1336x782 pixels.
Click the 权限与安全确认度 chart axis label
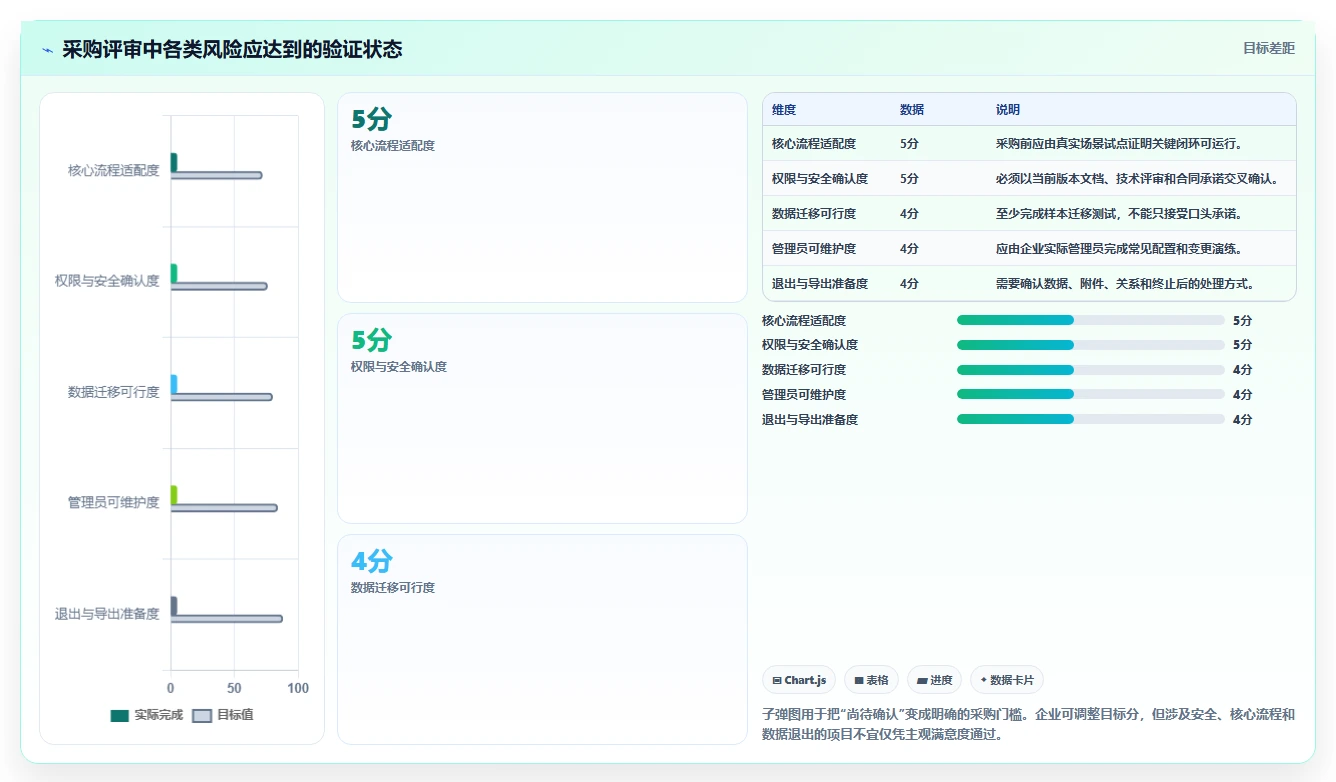pos(107,281)
